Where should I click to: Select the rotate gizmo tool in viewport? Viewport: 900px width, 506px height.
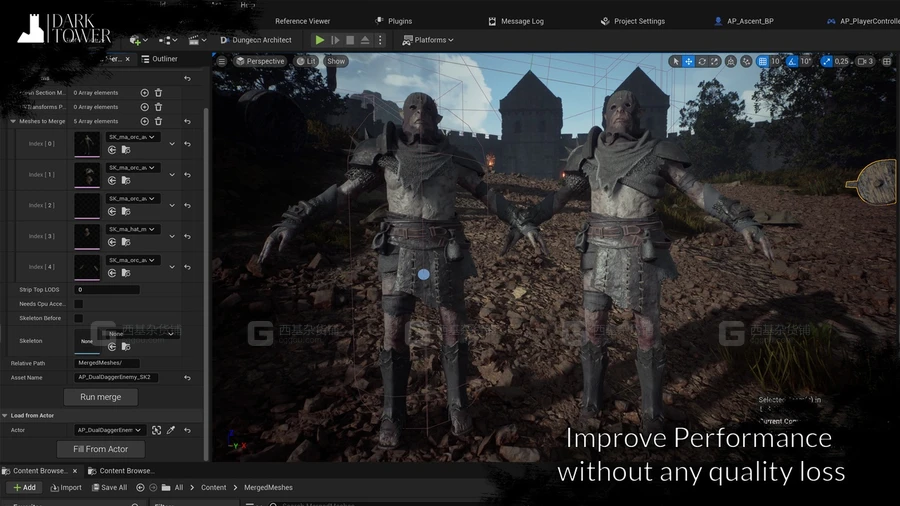click(x=701, y=61)
